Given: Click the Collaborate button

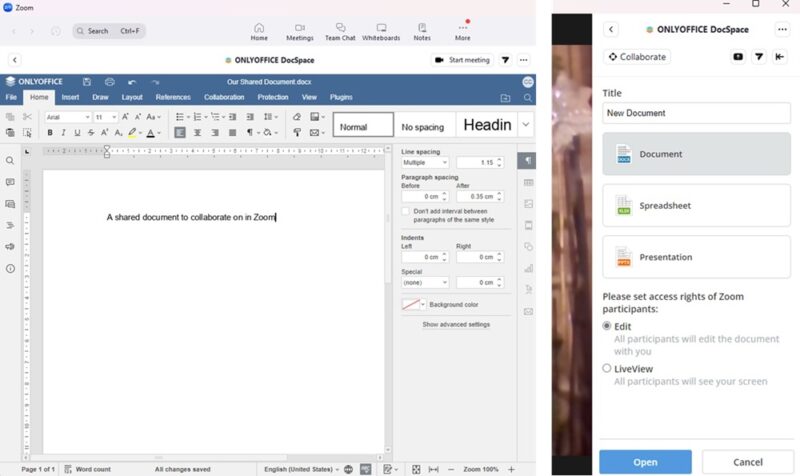Looking at the screenshot, I should [637, 57].
